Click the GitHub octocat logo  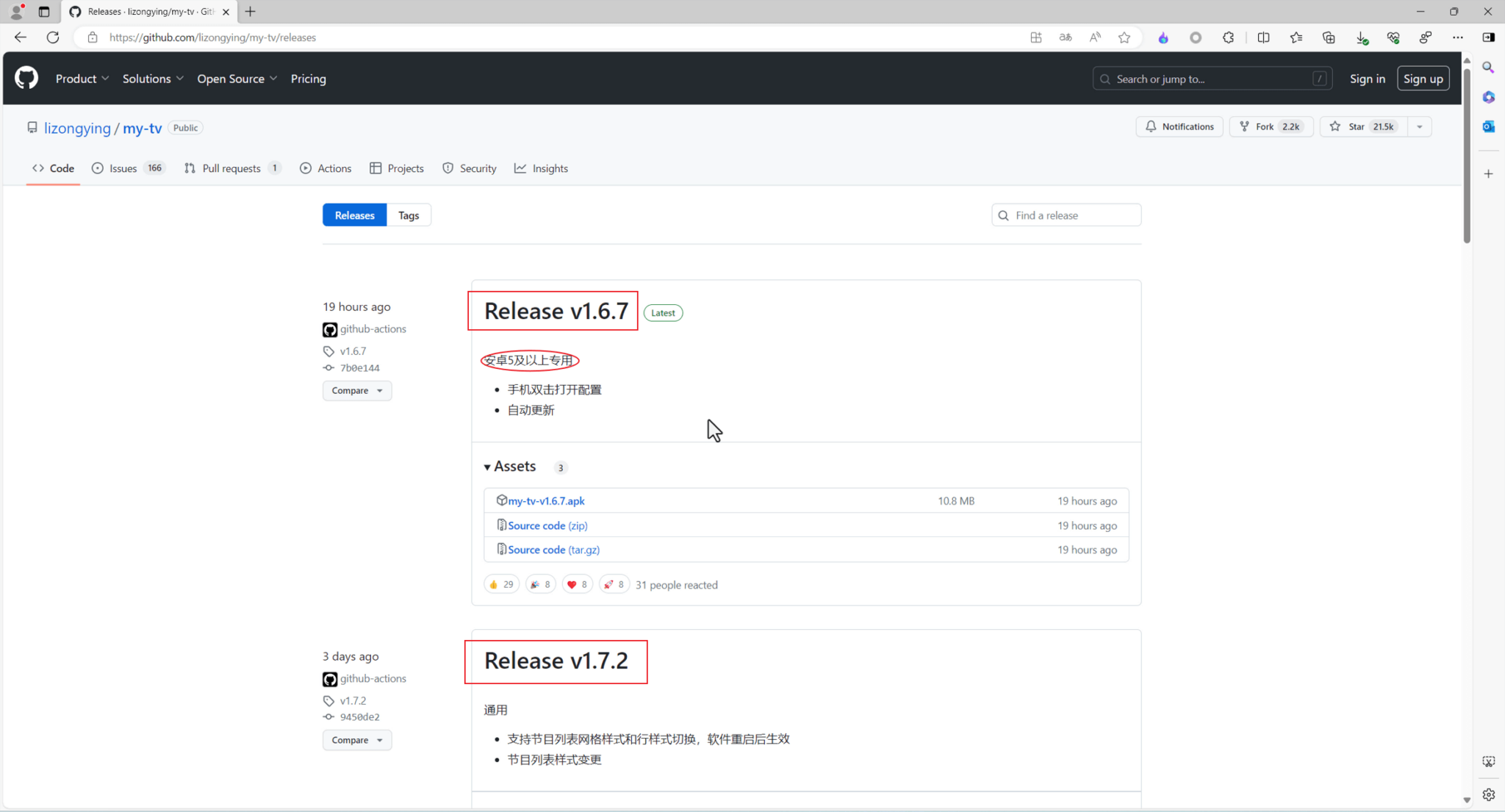click(26, 78)
